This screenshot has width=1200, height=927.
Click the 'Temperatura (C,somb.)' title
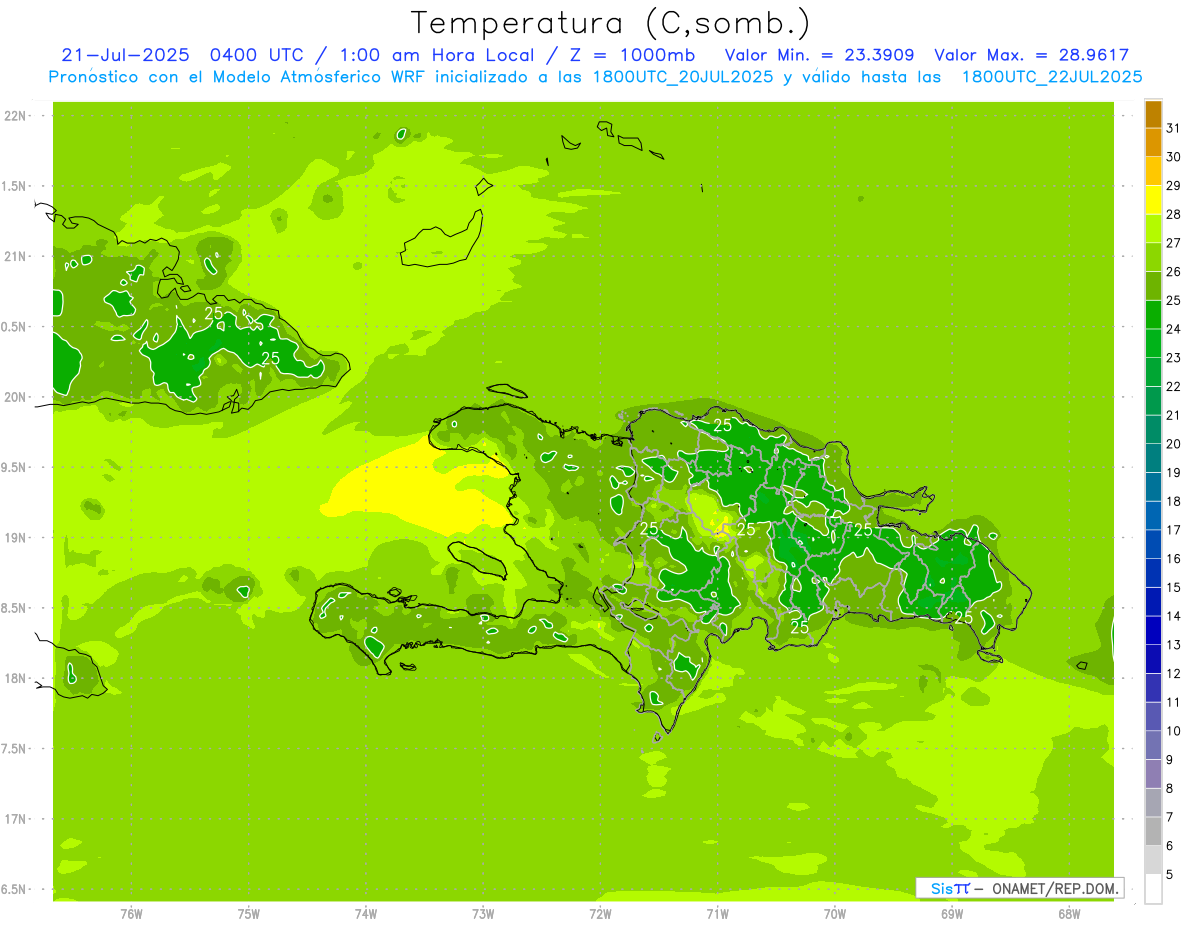610,23
